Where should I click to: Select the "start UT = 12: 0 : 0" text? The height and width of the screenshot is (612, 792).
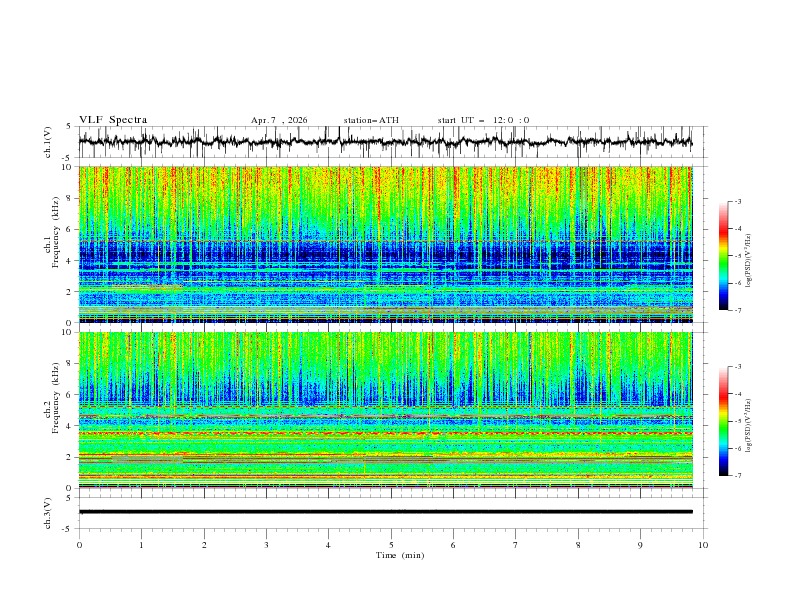click(x=484, y=120)
